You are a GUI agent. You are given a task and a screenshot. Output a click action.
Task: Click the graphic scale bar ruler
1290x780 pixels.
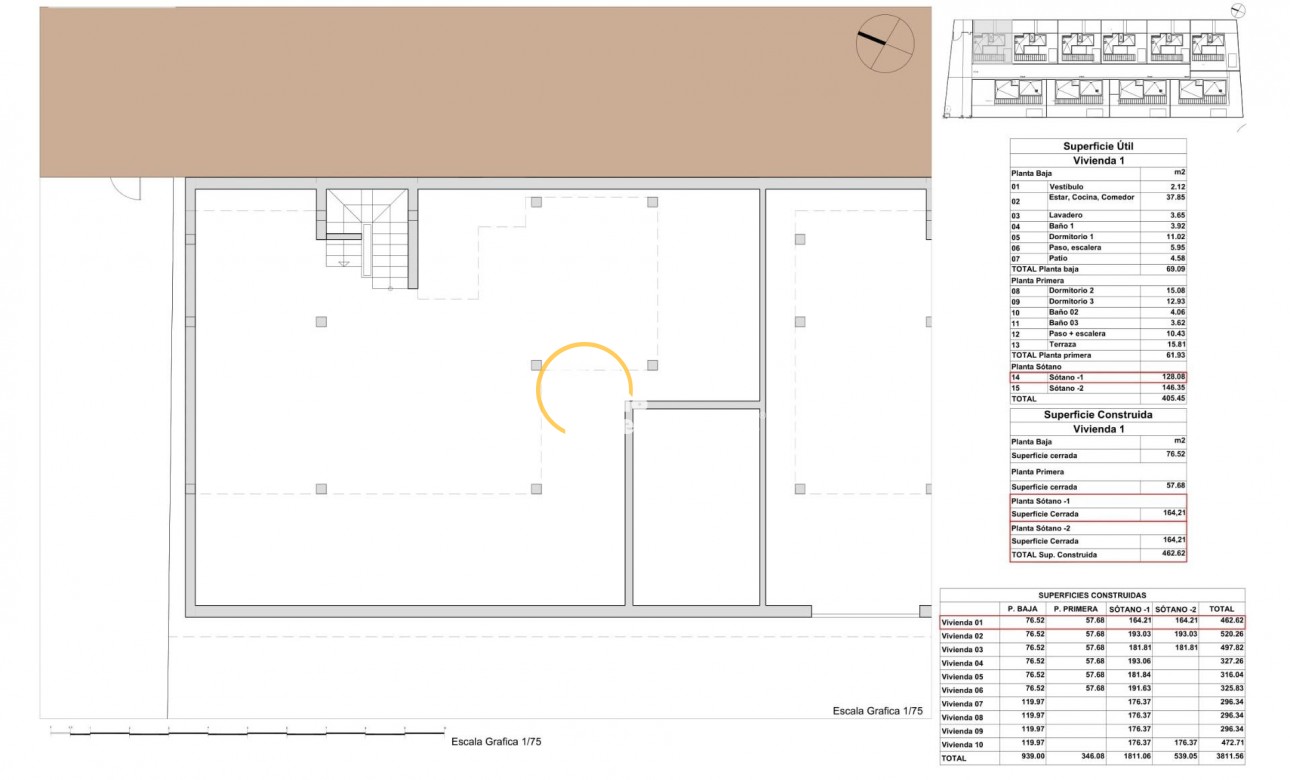pyautogui.click(x=248, y=731)
